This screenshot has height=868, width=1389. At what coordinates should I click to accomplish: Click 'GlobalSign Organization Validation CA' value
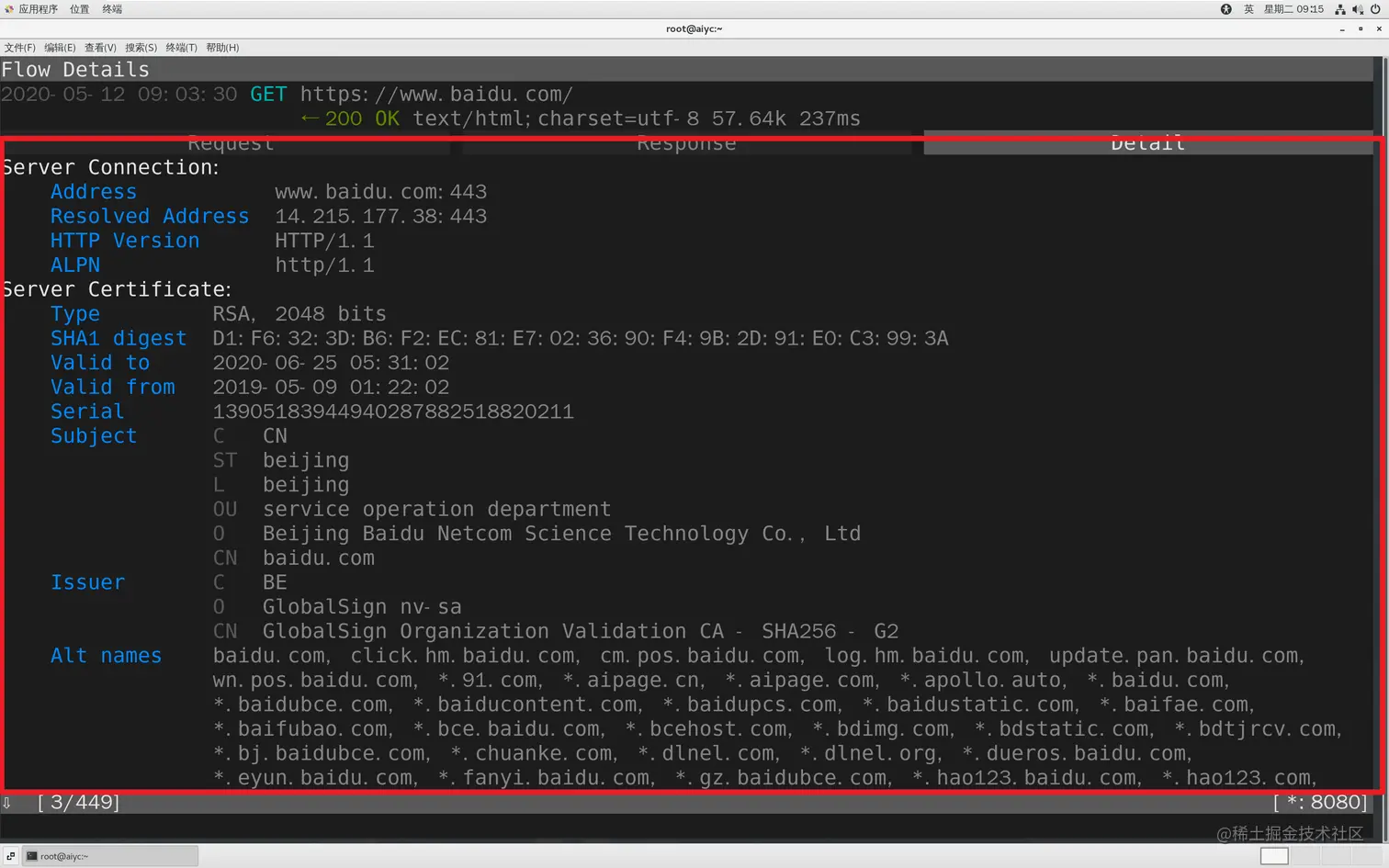point(581,632)
